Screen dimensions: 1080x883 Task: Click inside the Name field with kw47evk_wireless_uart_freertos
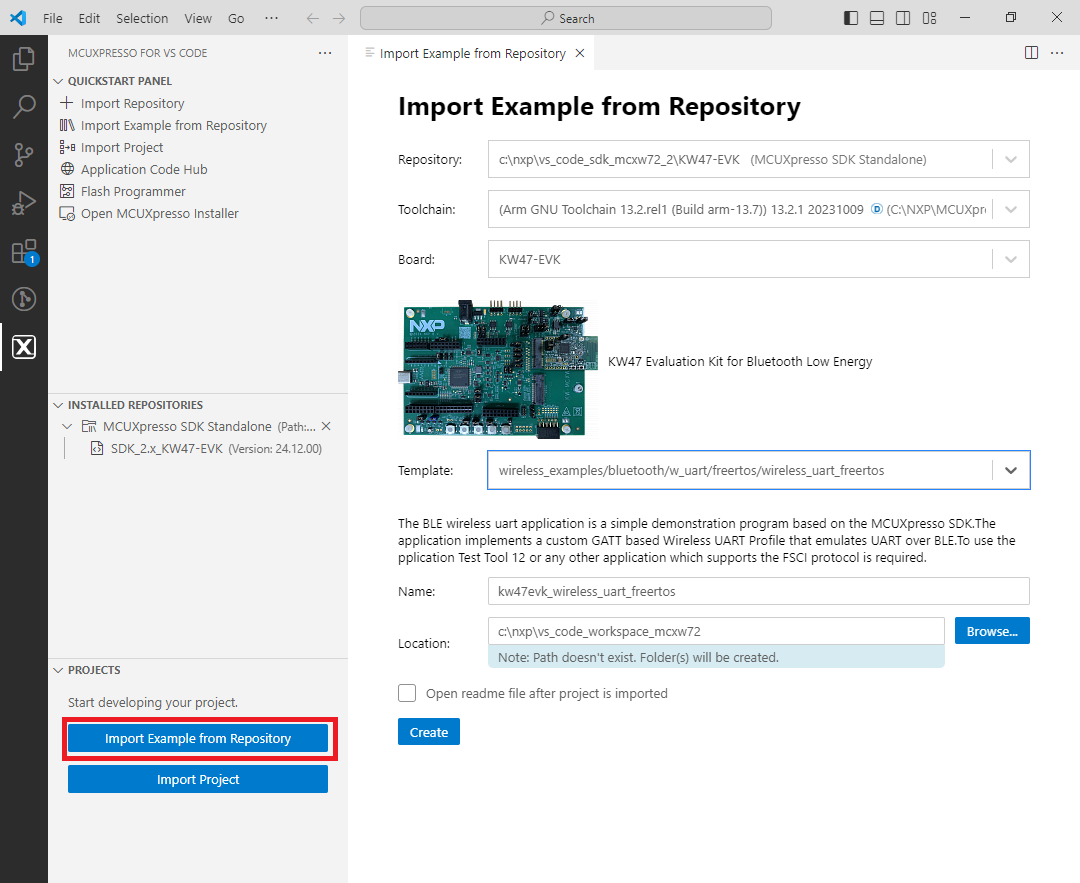pyautogui.click(x=700, y=591)
